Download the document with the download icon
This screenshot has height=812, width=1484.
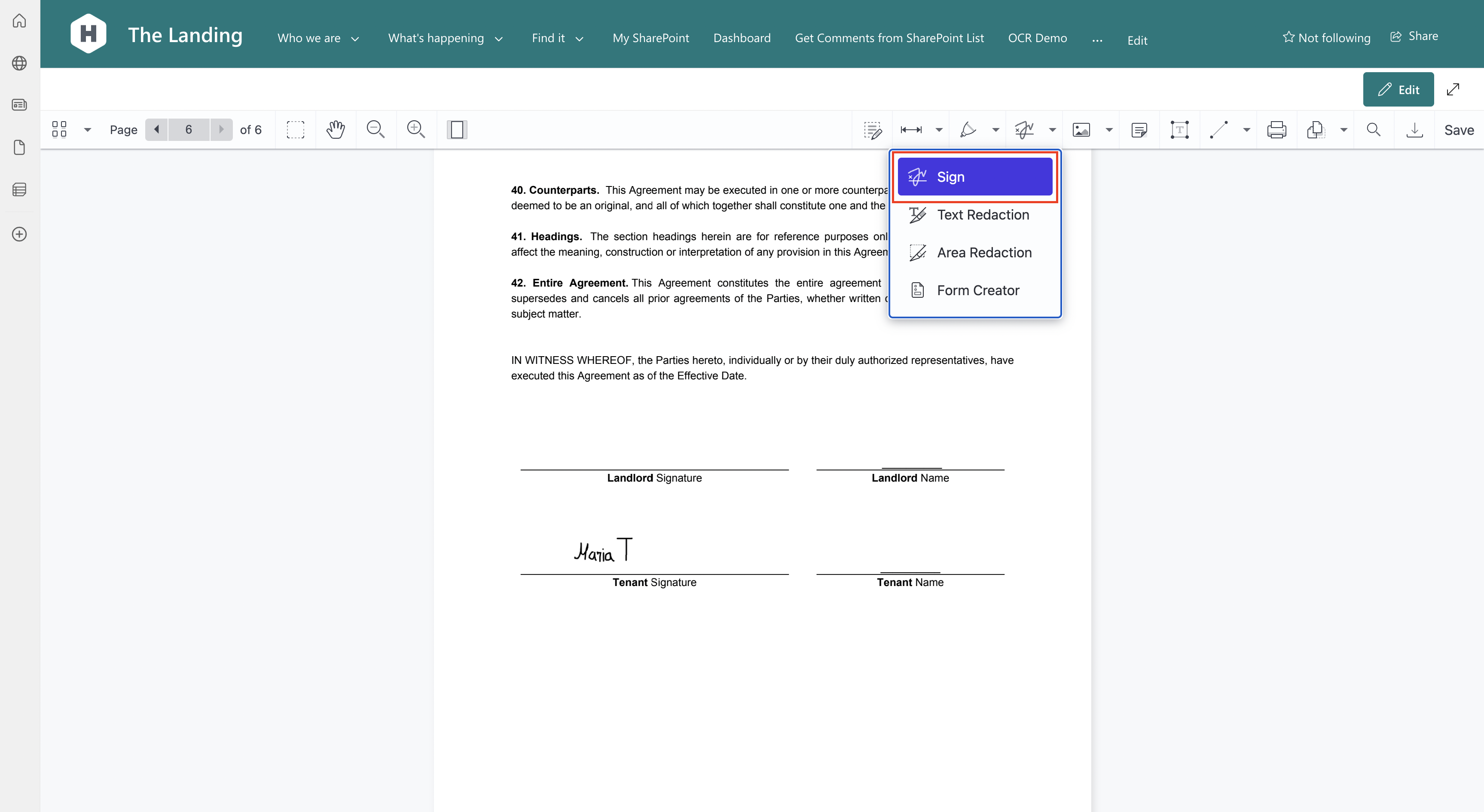1415,129
